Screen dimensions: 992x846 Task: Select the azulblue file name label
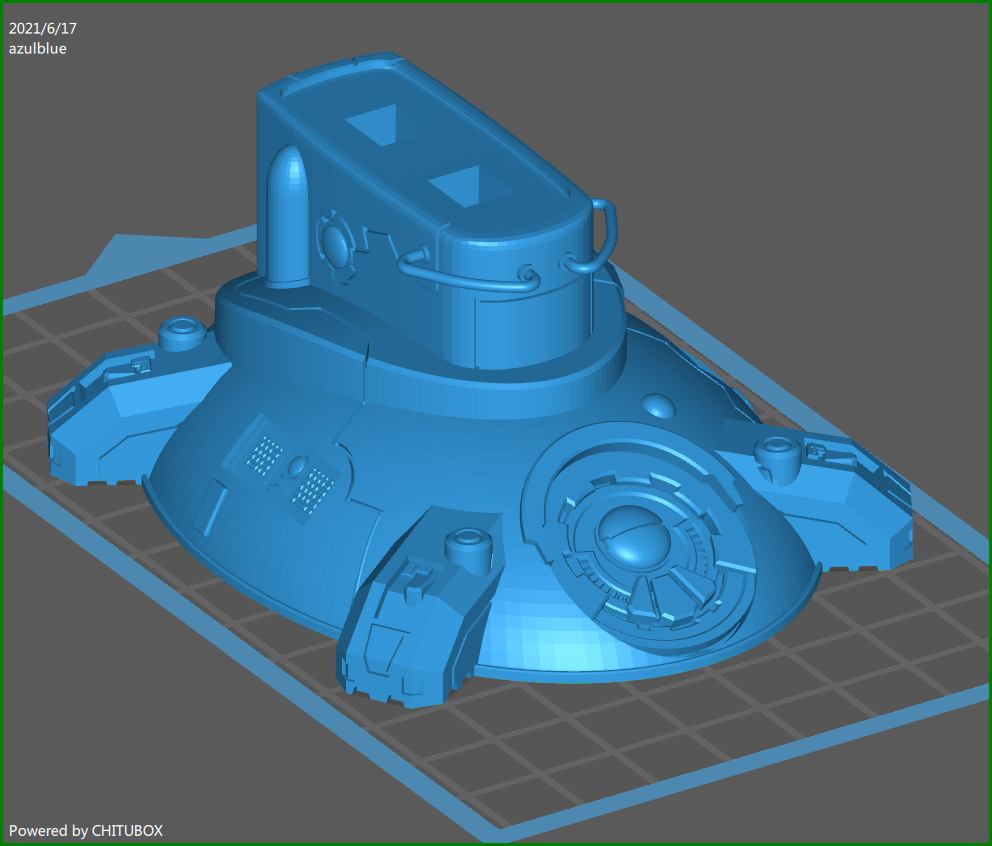point(37,48)
